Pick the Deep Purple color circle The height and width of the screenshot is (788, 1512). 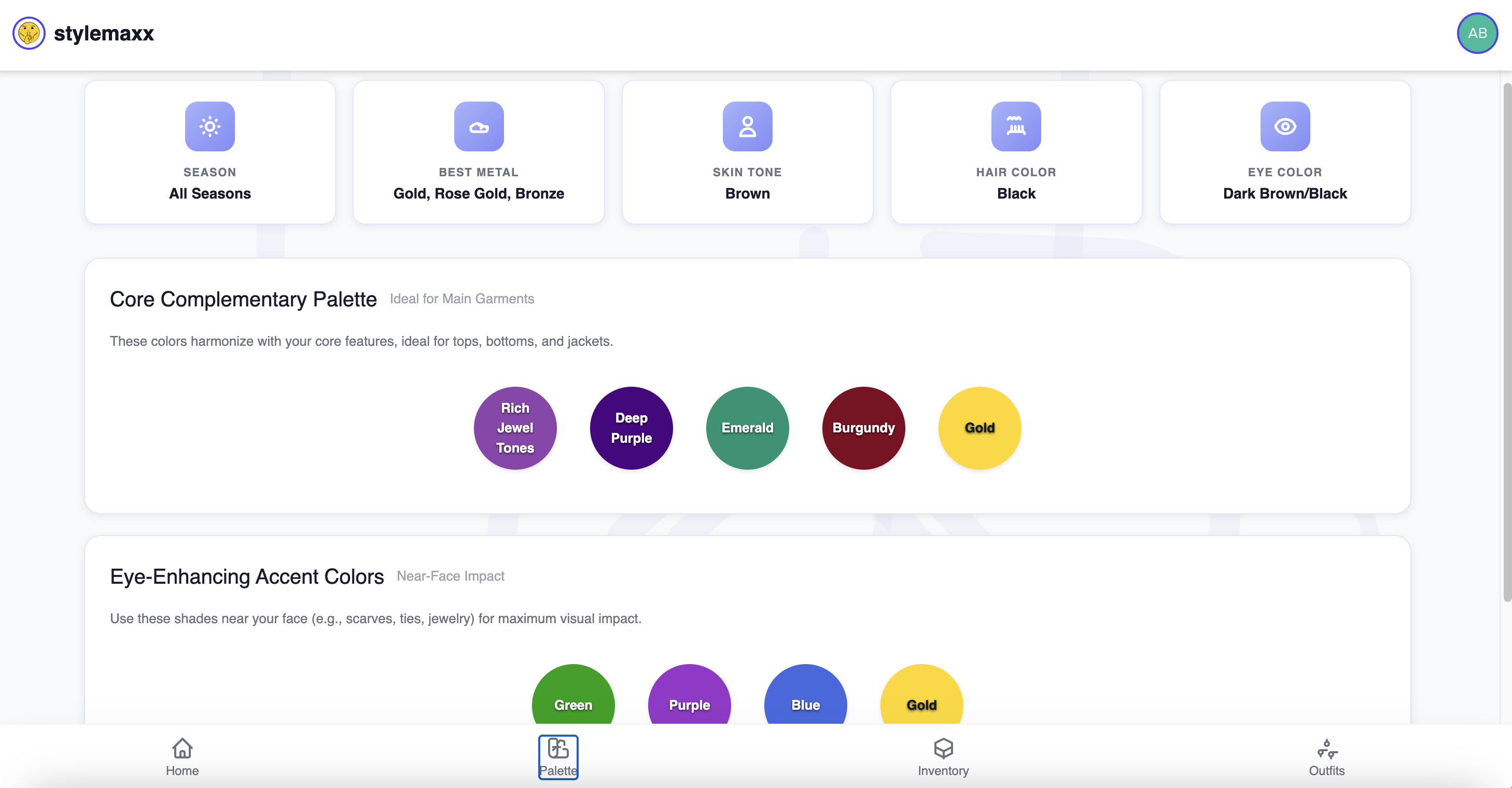click(x=631, y=428)
